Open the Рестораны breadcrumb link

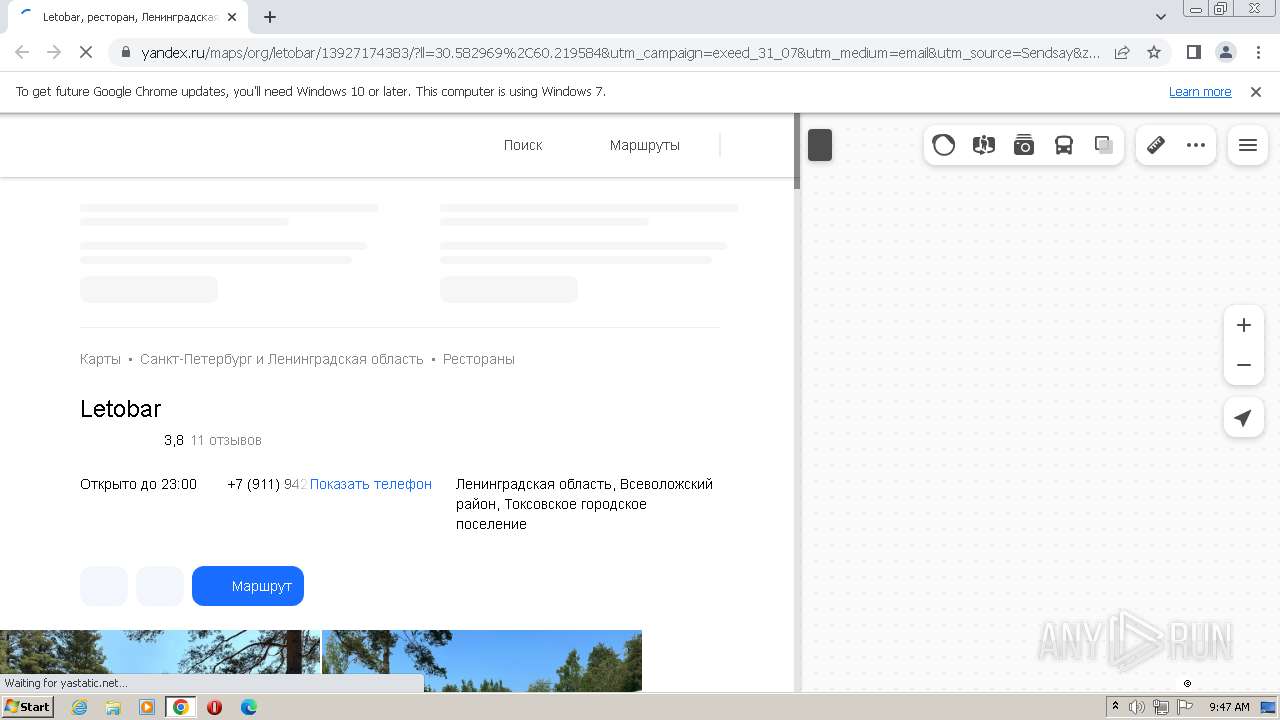pyautogui.click(x=479, y=359)
